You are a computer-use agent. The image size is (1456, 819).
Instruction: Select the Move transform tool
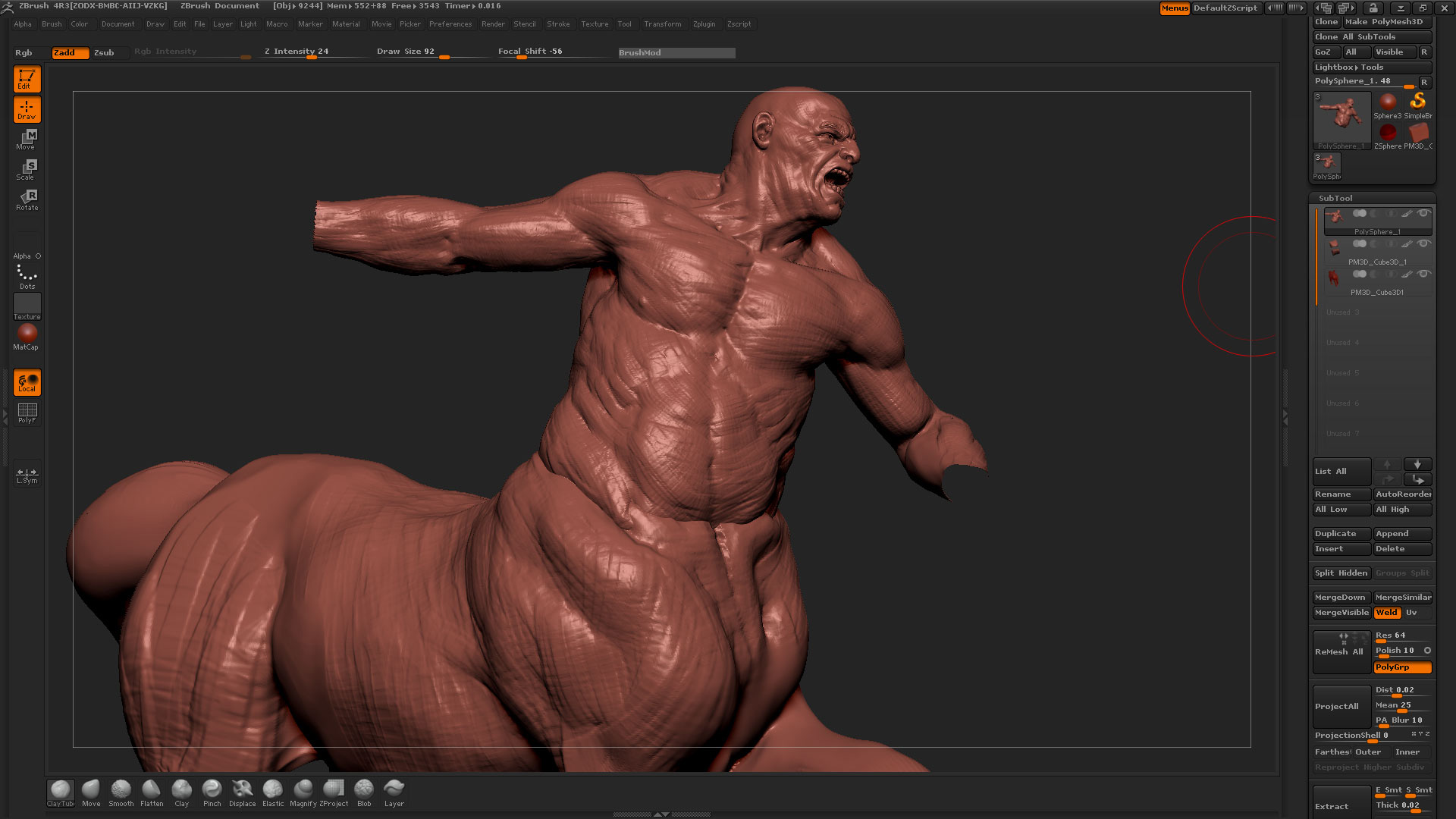(27, 139)
